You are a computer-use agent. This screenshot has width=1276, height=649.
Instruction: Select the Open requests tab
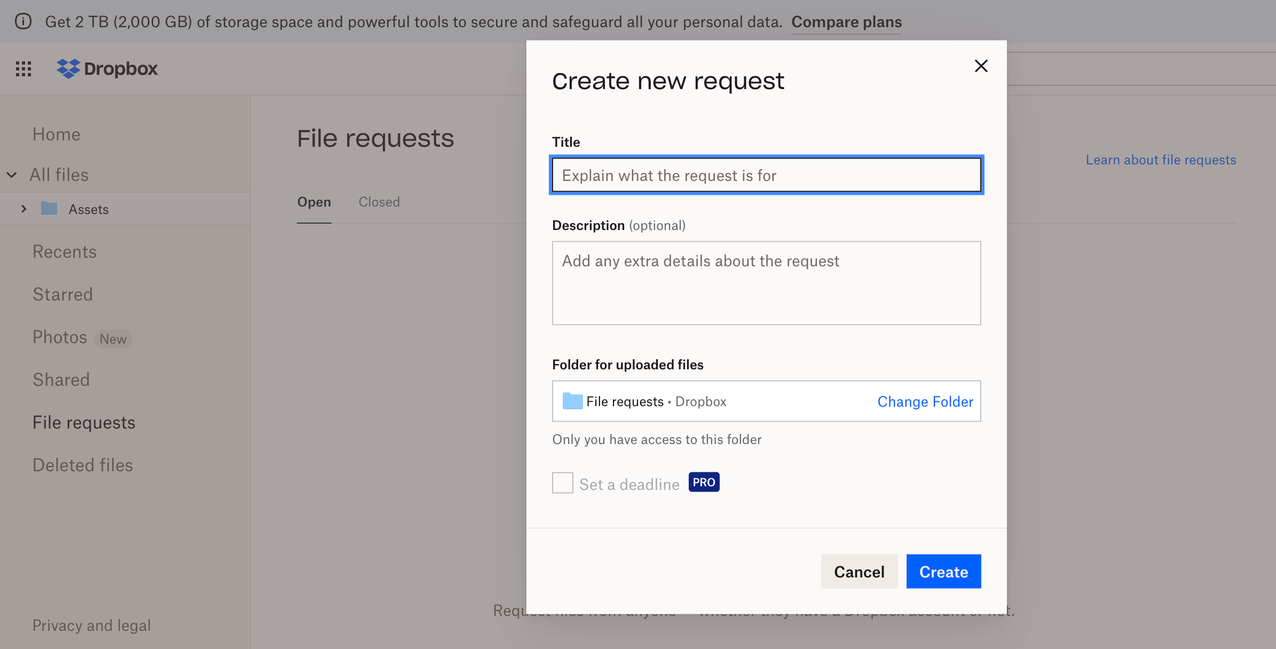coord(314,202)
